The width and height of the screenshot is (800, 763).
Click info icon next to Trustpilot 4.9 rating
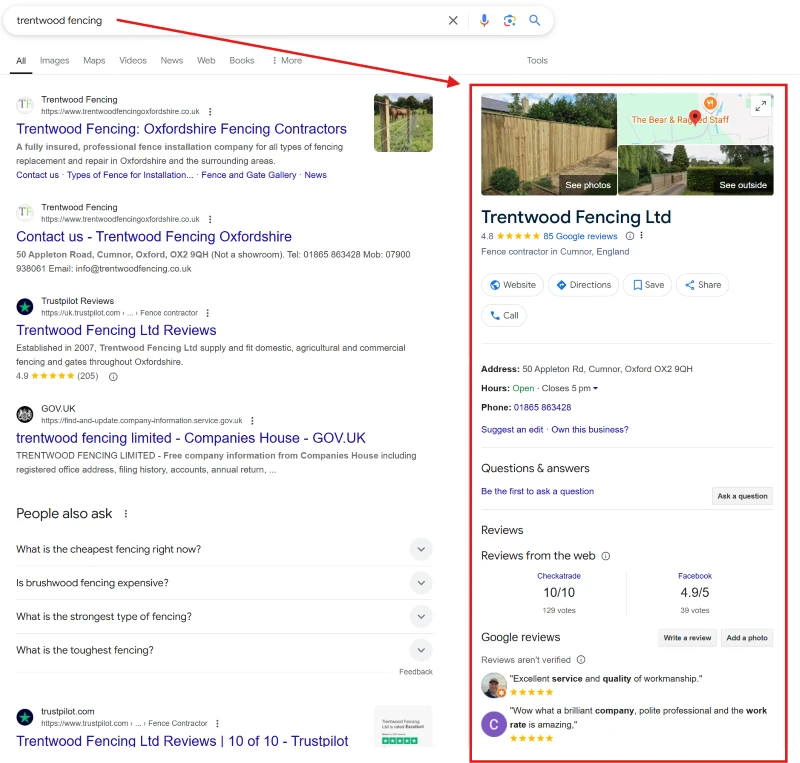click(113, 377)
